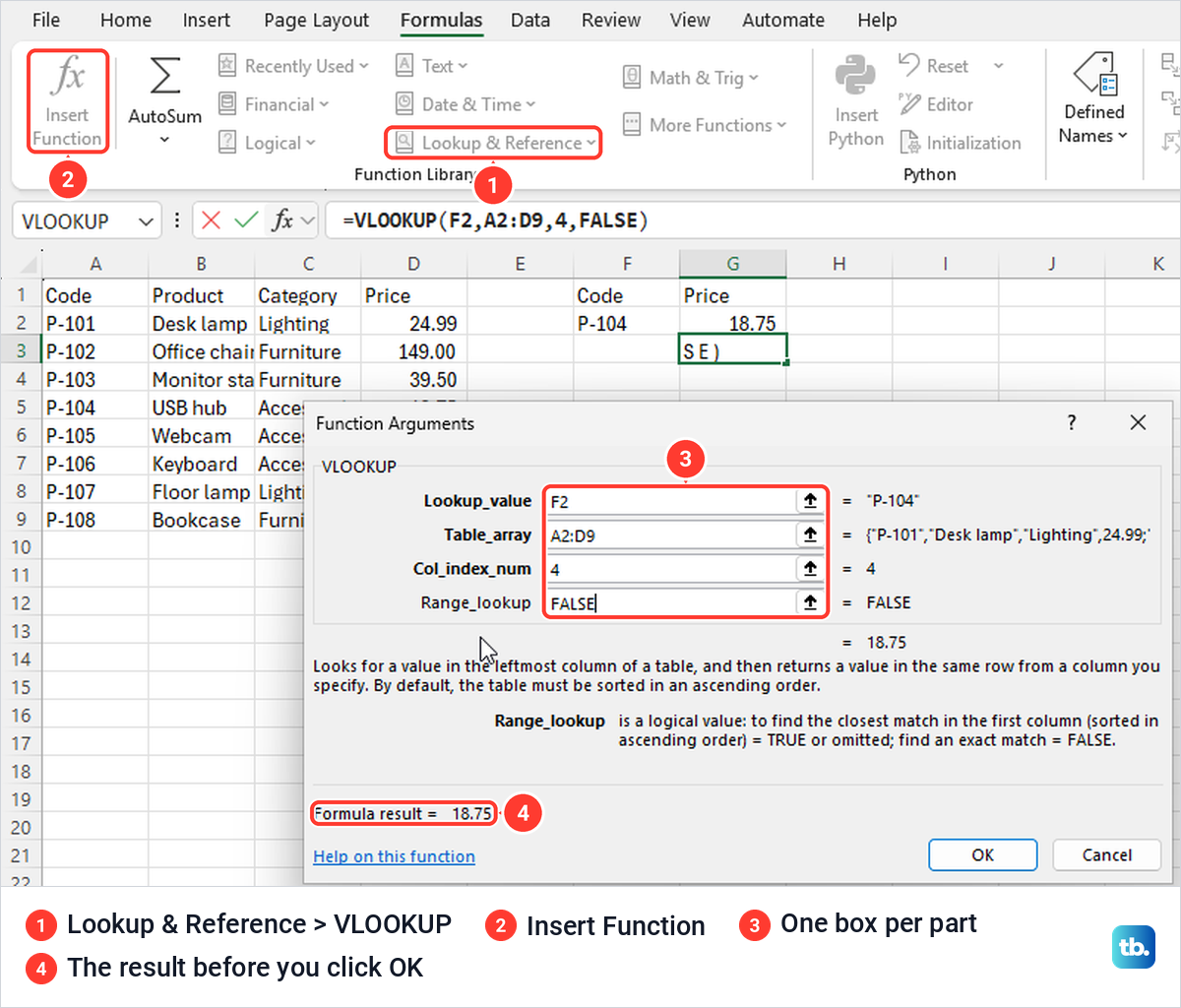This screenshot has width=1181, height=1008.
Task: Switch to the View tab
Action: pos(689,20)
